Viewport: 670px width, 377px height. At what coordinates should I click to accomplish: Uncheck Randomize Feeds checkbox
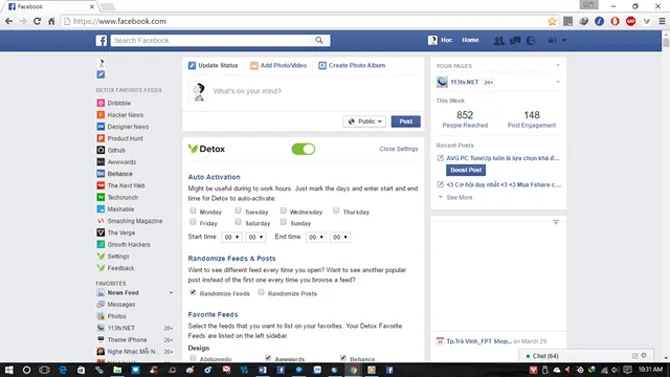click(193, 292)
